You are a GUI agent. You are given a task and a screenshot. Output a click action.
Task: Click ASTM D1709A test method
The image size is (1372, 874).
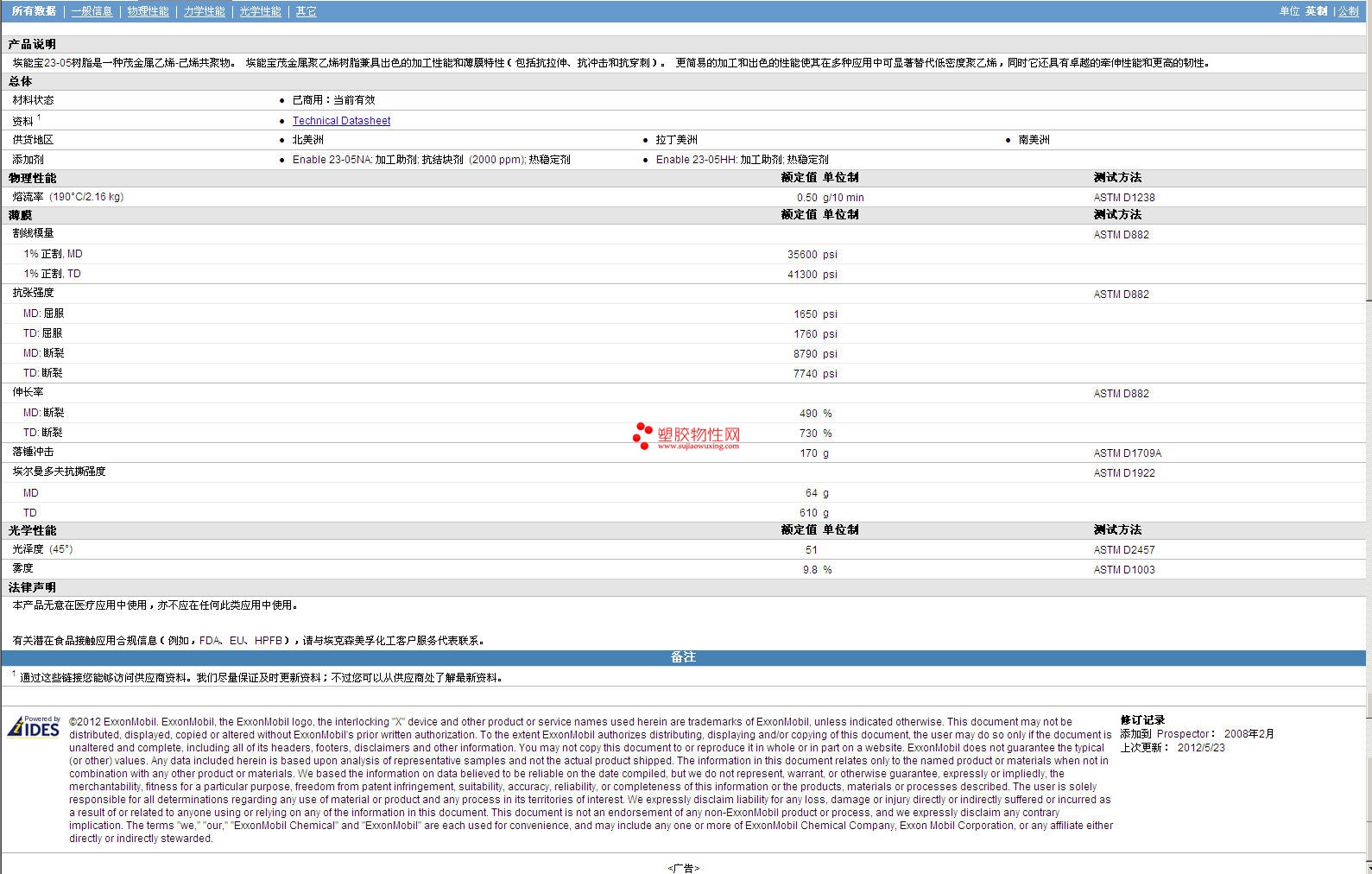tap(1128, 453)
